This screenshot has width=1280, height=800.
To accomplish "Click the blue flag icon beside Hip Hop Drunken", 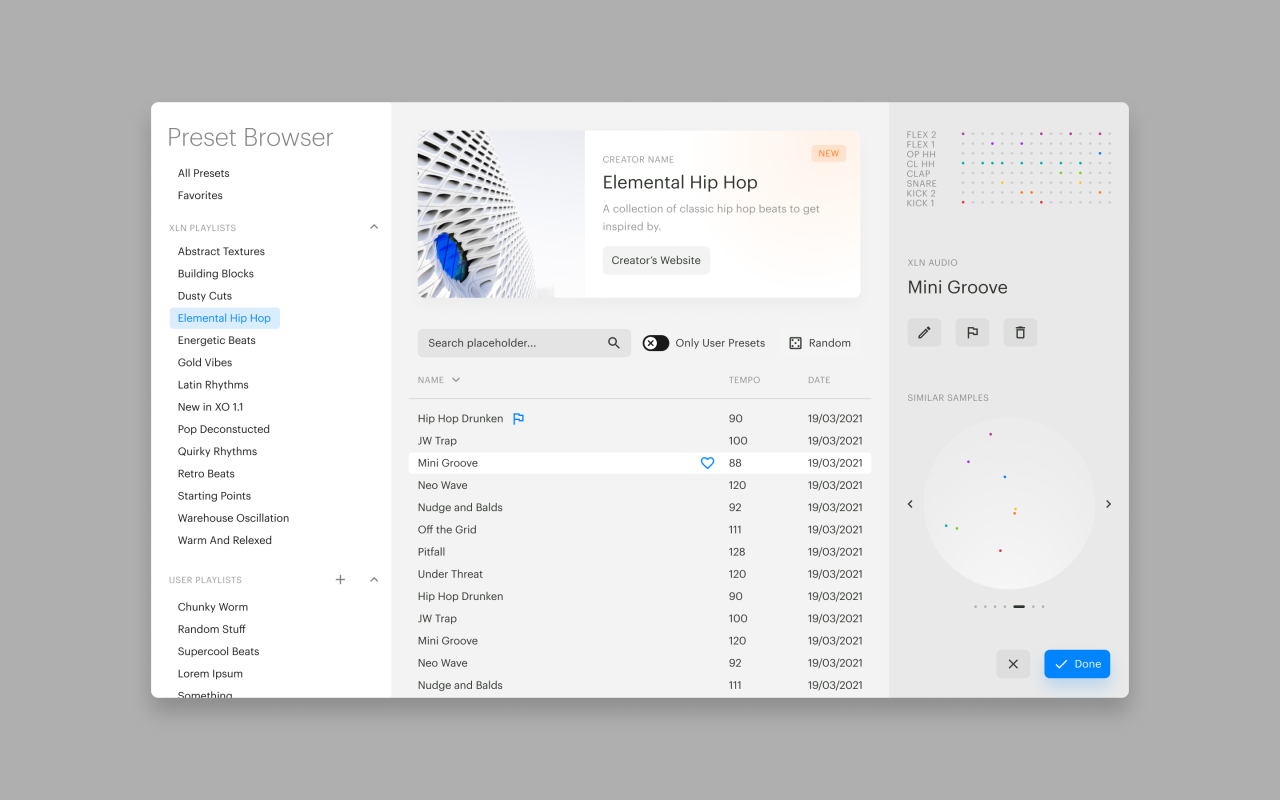I will tap(518, 419).
